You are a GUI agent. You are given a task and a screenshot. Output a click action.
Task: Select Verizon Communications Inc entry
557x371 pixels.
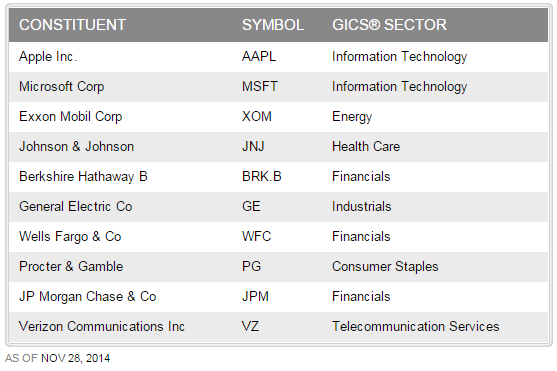pos(102,327)
